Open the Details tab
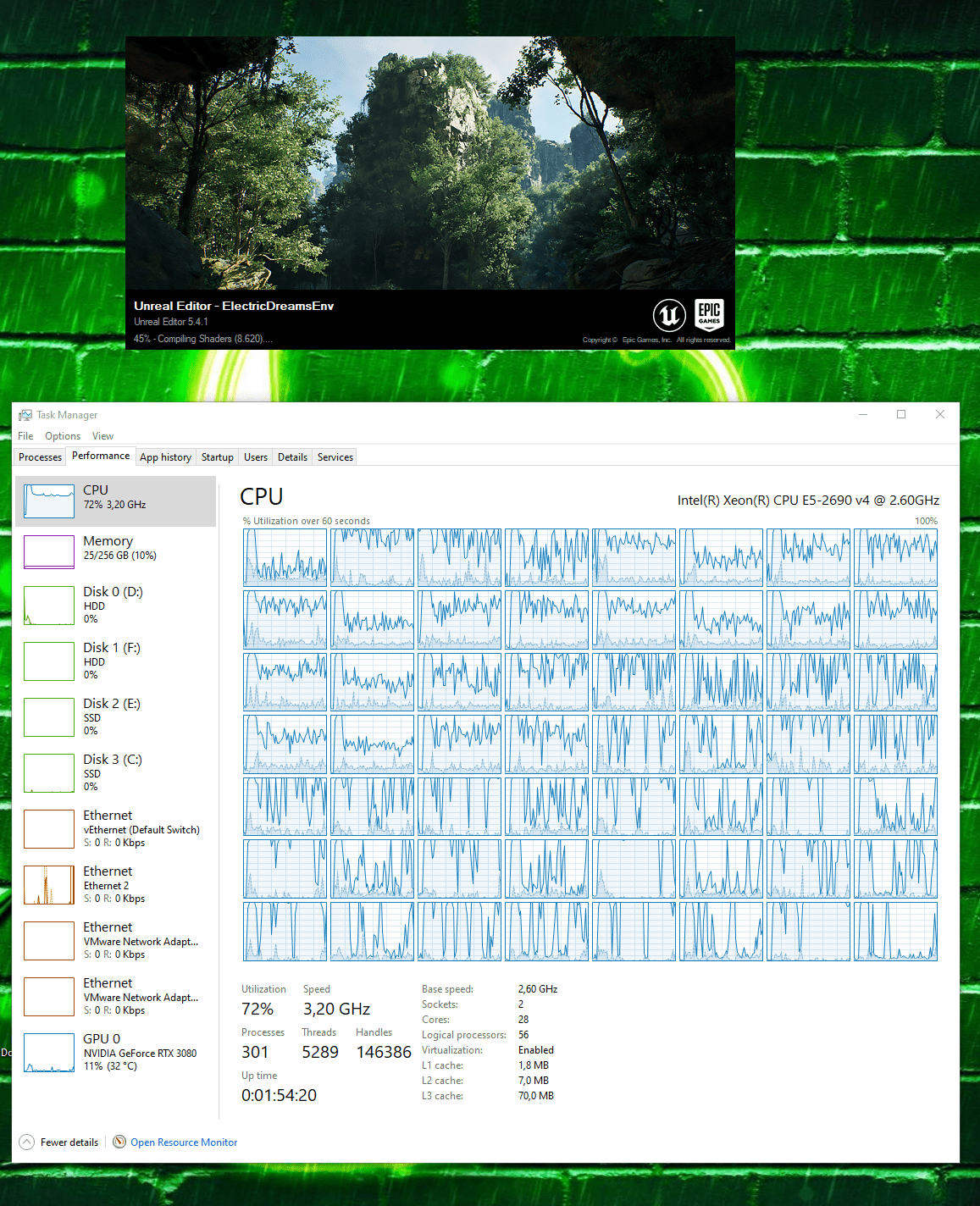 coord(292,457)
